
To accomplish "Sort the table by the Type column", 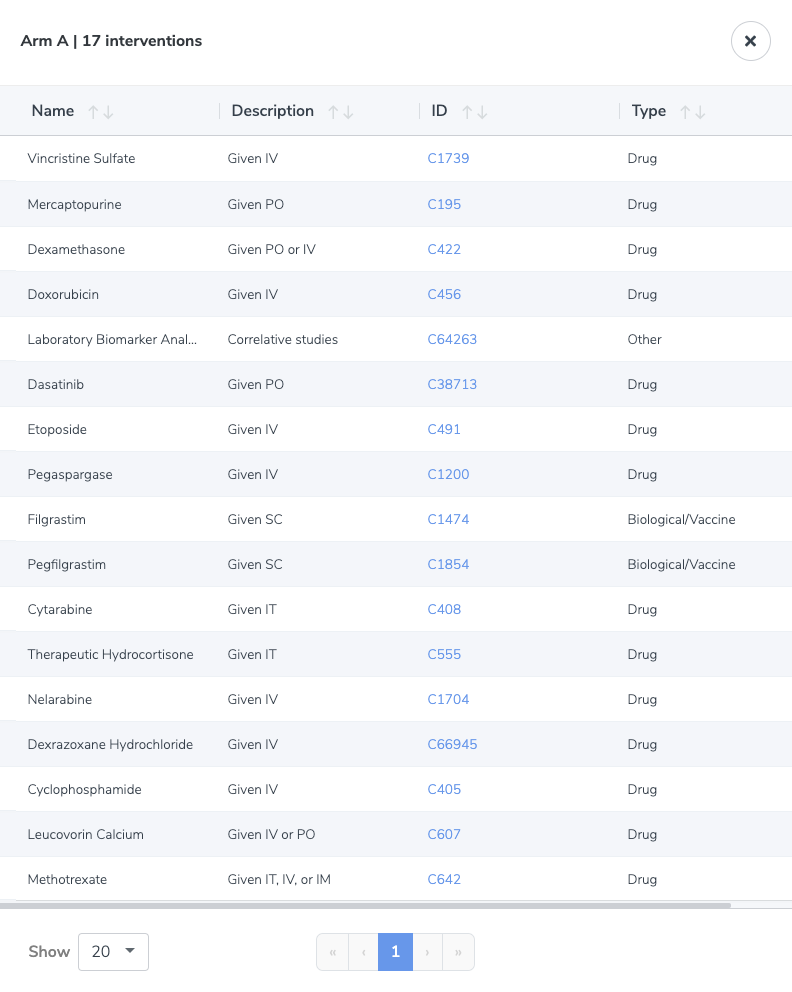I will (692, 112).
